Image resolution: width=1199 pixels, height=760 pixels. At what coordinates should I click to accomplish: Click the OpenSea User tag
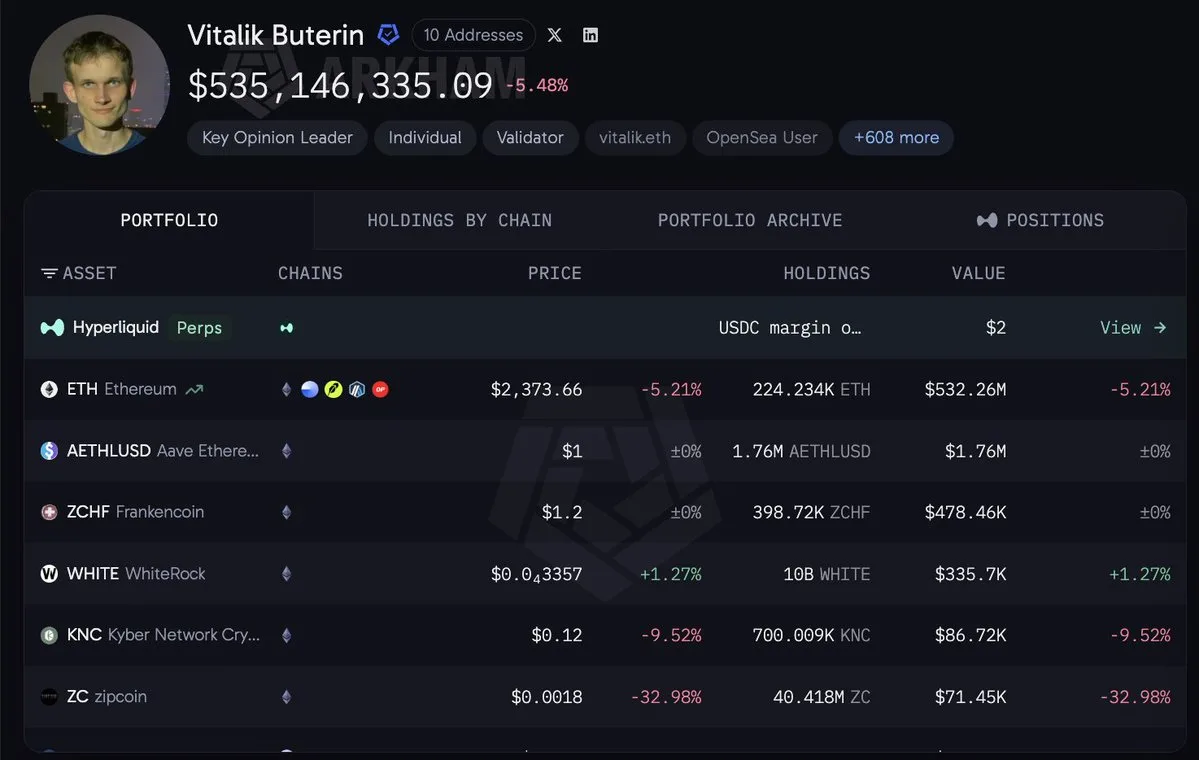(x=762, y=138)
